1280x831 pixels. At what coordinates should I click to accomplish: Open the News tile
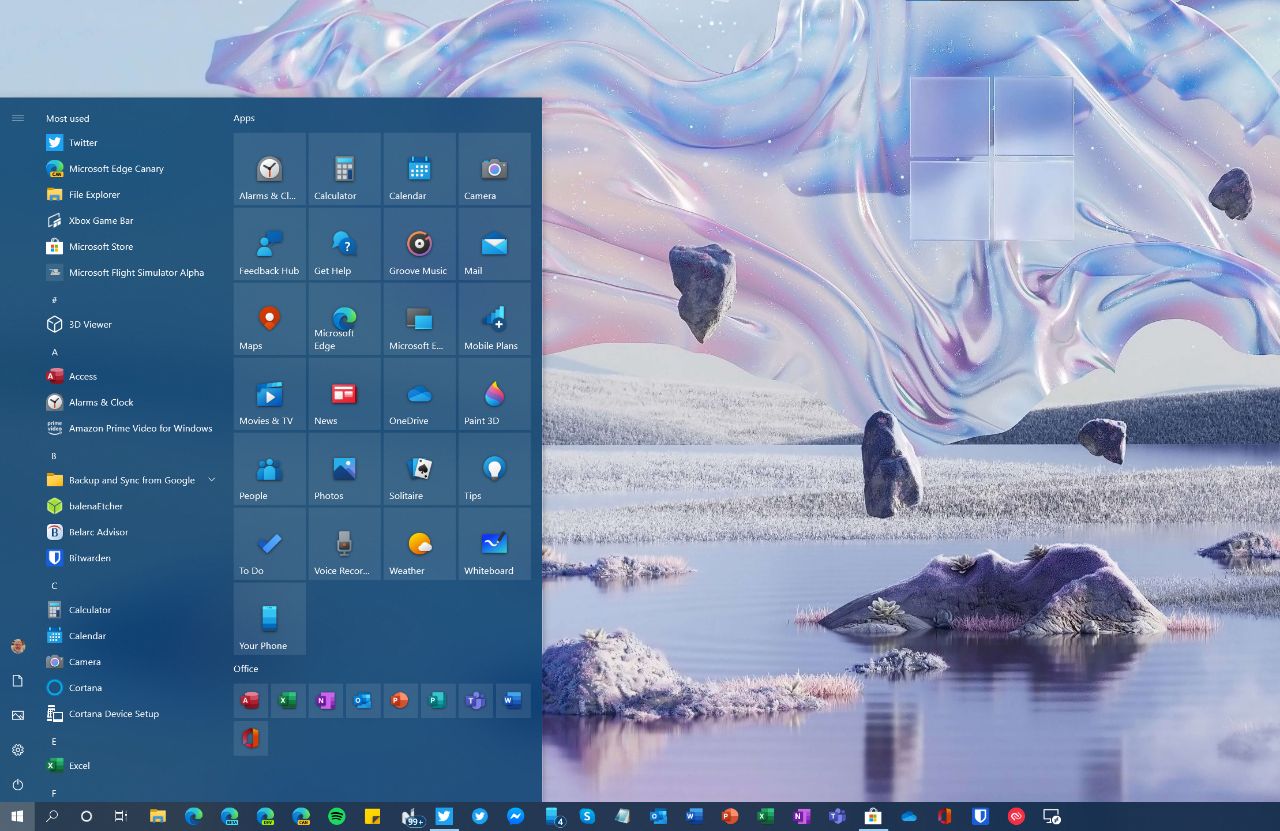(344, 394)
